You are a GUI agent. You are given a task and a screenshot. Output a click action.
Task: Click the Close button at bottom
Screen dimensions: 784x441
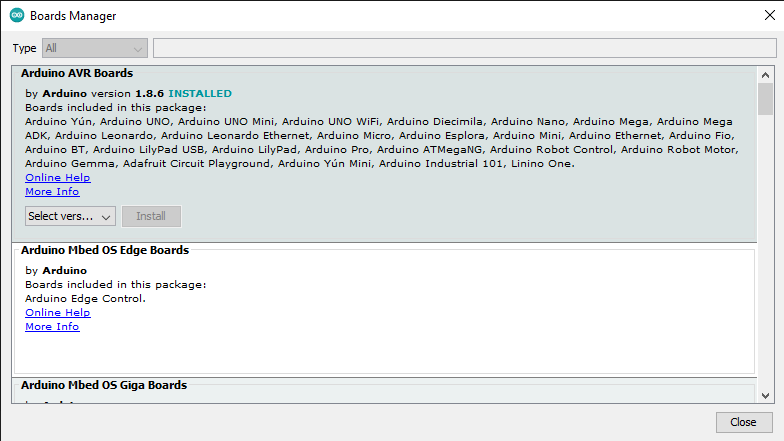(744, 422)
